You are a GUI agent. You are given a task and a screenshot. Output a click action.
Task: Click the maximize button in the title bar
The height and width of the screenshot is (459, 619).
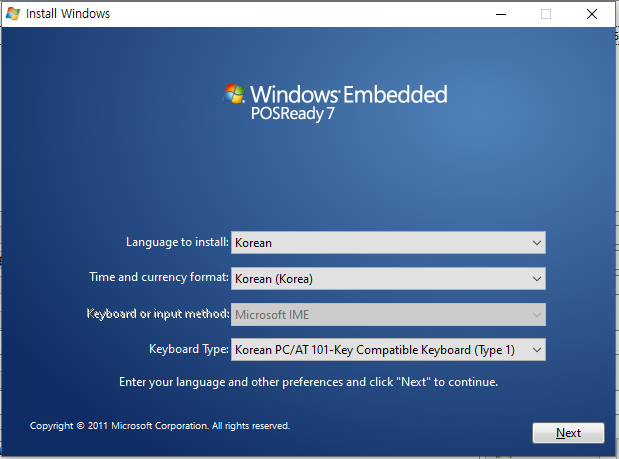[x=546, y=14]
